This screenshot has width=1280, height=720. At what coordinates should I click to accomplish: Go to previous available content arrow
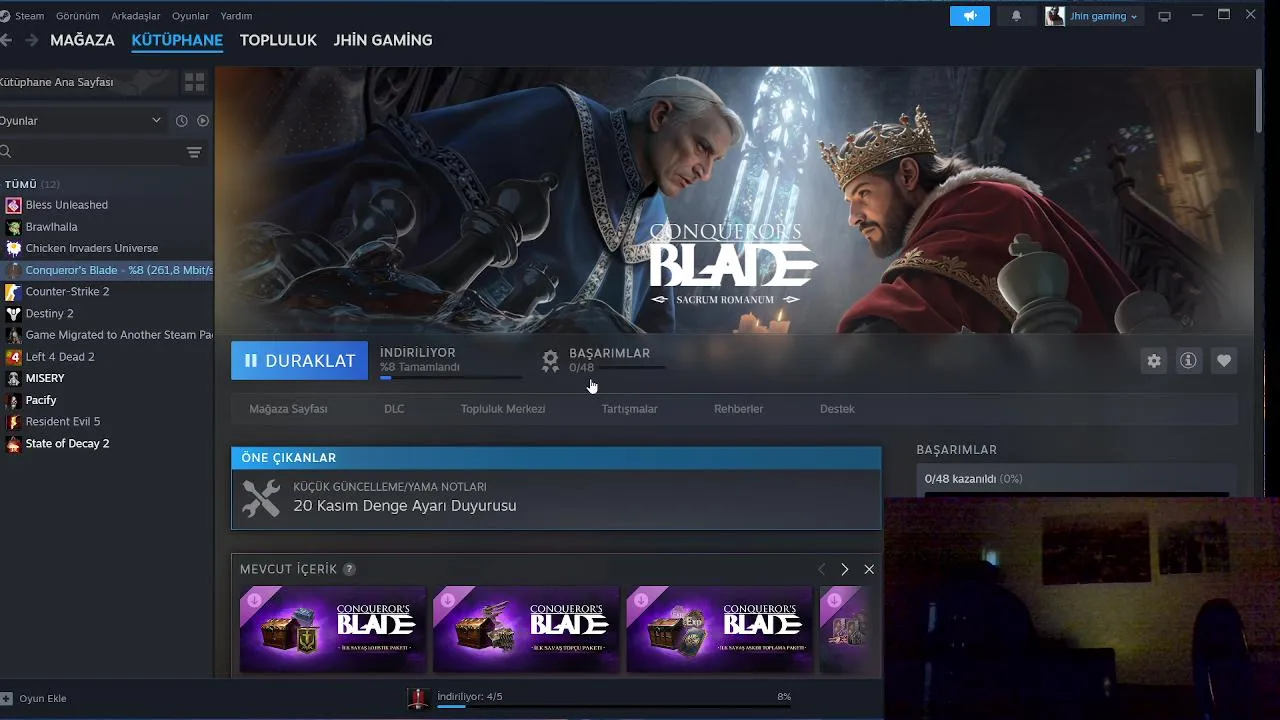(x=821, y=569)
